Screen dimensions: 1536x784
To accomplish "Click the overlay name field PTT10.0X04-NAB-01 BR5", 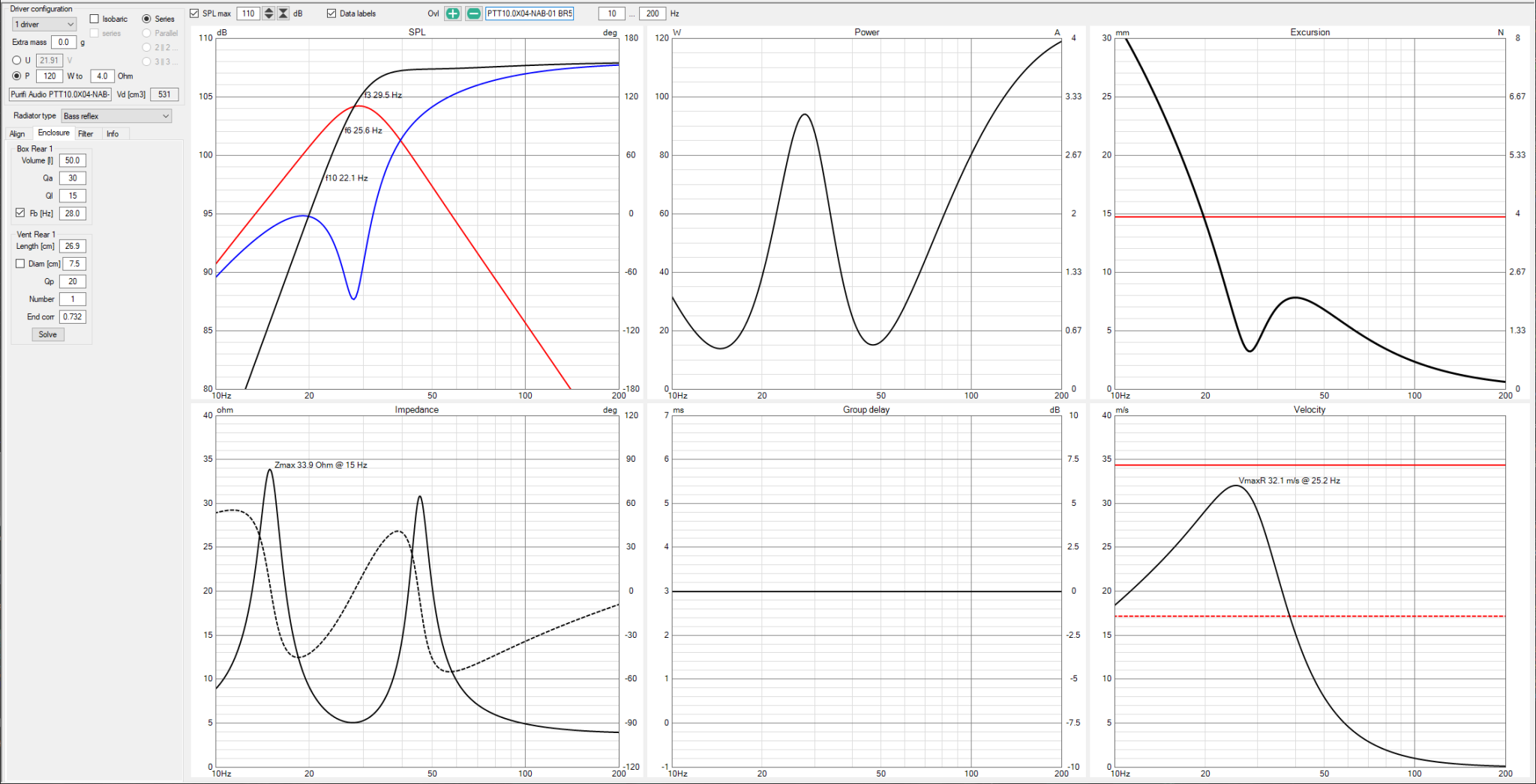I will pos(529,13).
